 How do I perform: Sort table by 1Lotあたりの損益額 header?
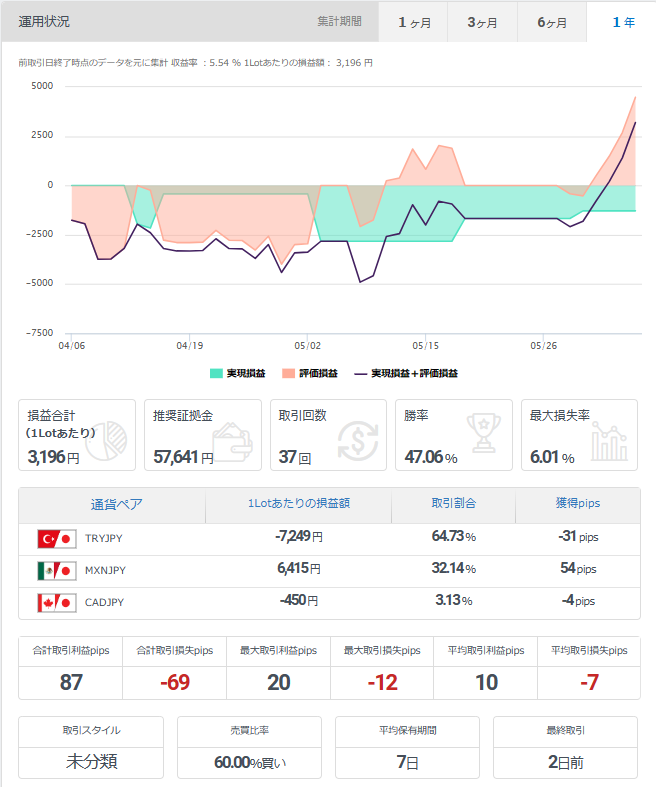tap(299, 503)
